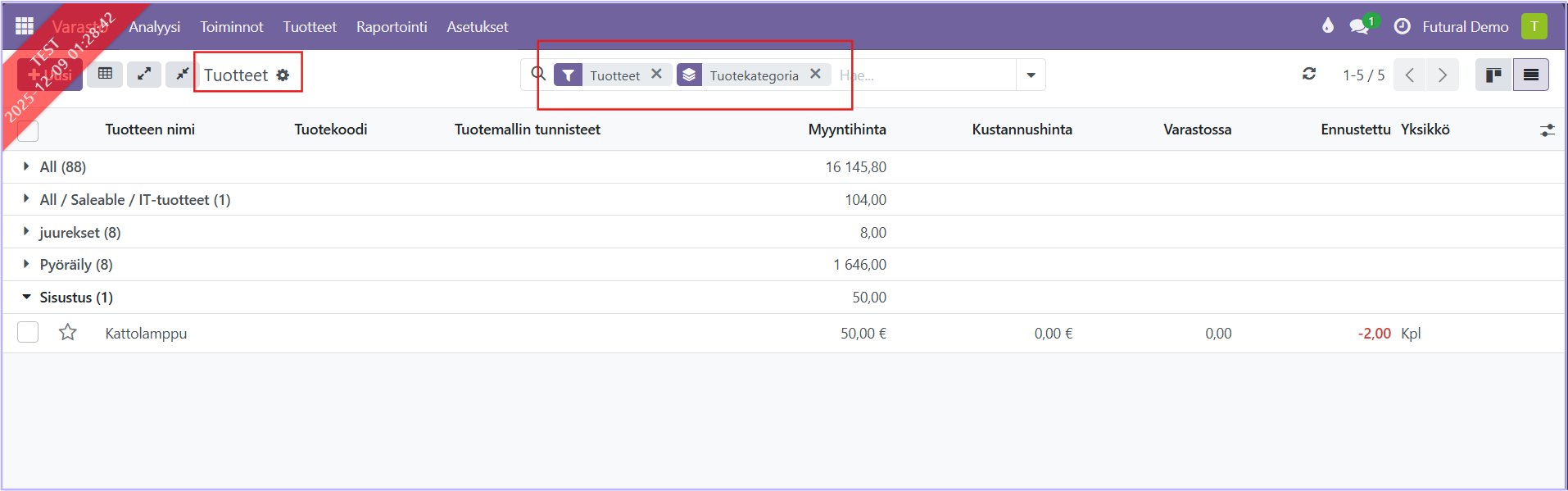The height and width of the screenshot is (491, 1568).
Task: Click the expand arrows icon
Action: click(x=144, y=74)
